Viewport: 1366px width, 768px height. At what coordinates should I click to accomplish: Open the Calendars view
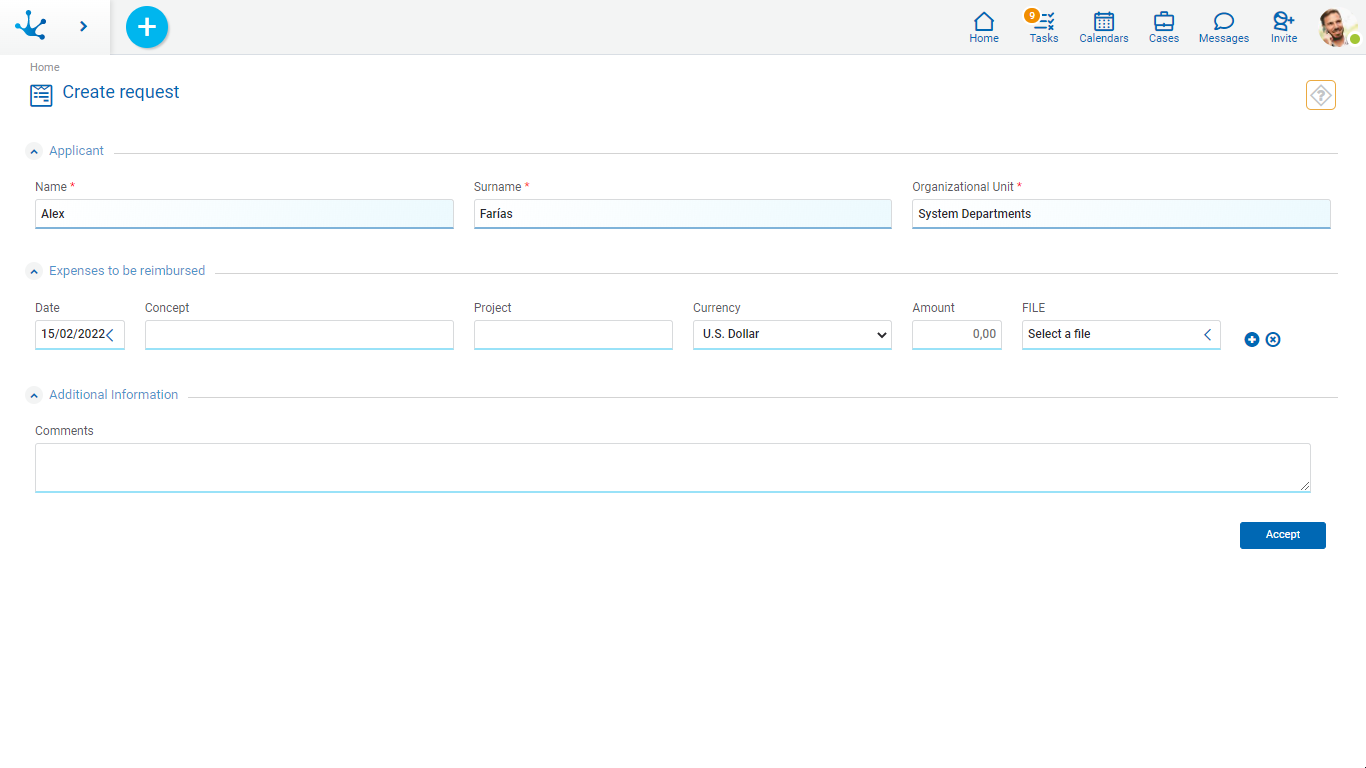1104,27
